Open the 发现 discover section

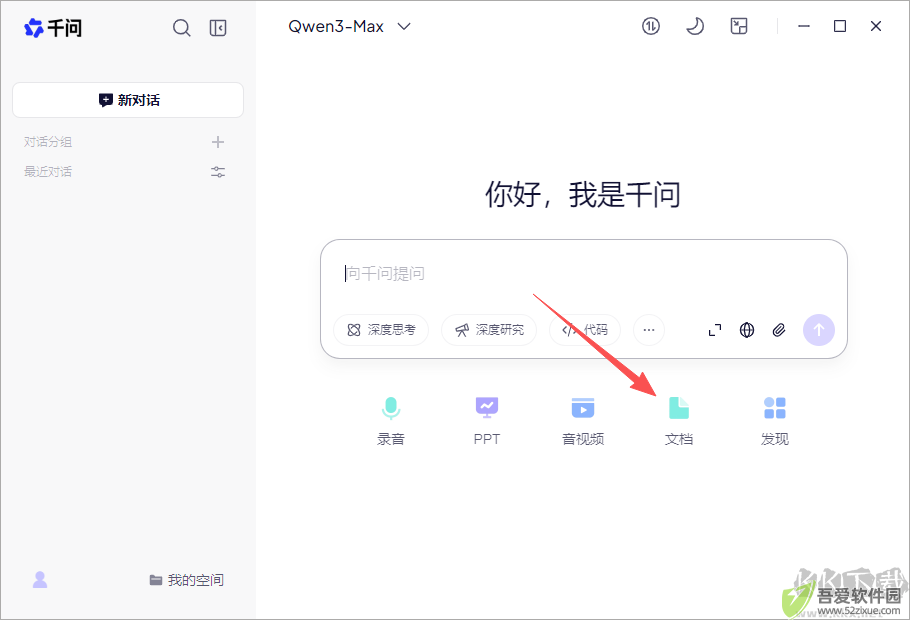pyautogui.click(x=775, y=421)
